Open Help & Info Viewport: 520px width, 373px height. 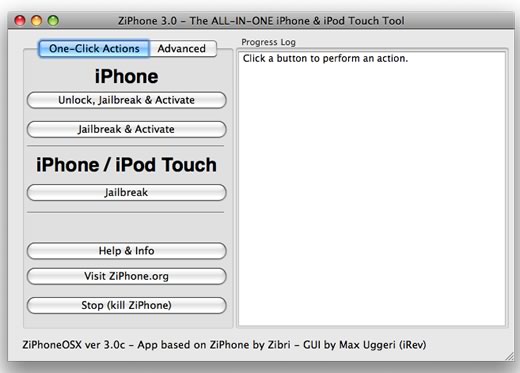tap(126, 251)
